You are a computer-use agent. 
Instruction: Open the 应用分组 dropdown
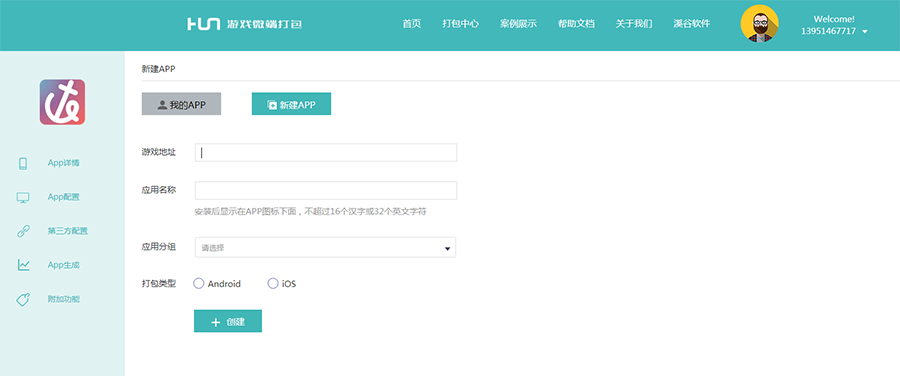point(325,247)
